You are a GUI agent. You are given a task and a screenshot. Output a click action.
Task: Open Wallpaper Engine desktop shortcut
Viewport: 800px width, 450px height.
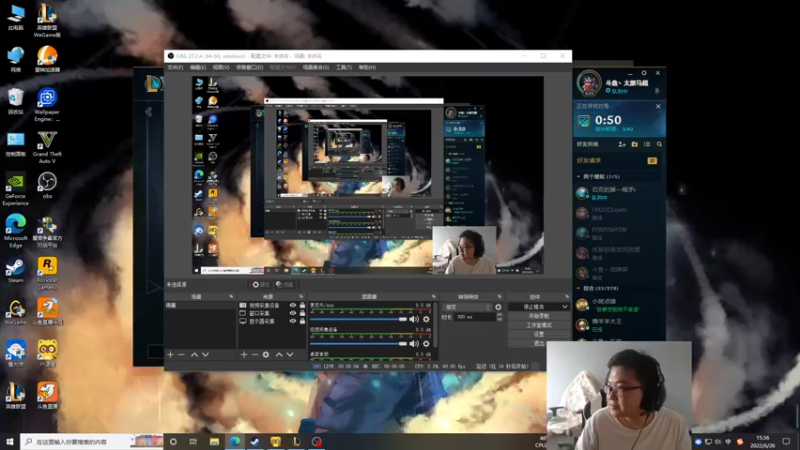(47, 105)
